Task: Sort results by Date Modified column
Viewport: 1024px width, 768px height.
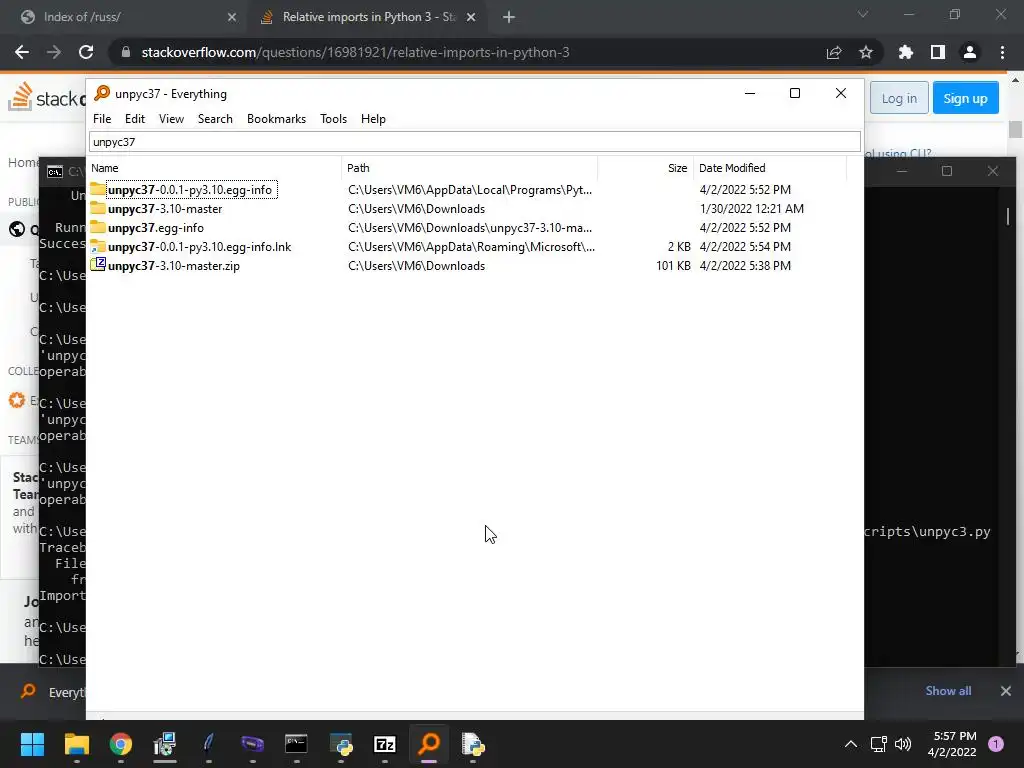Action: [770, 168]
